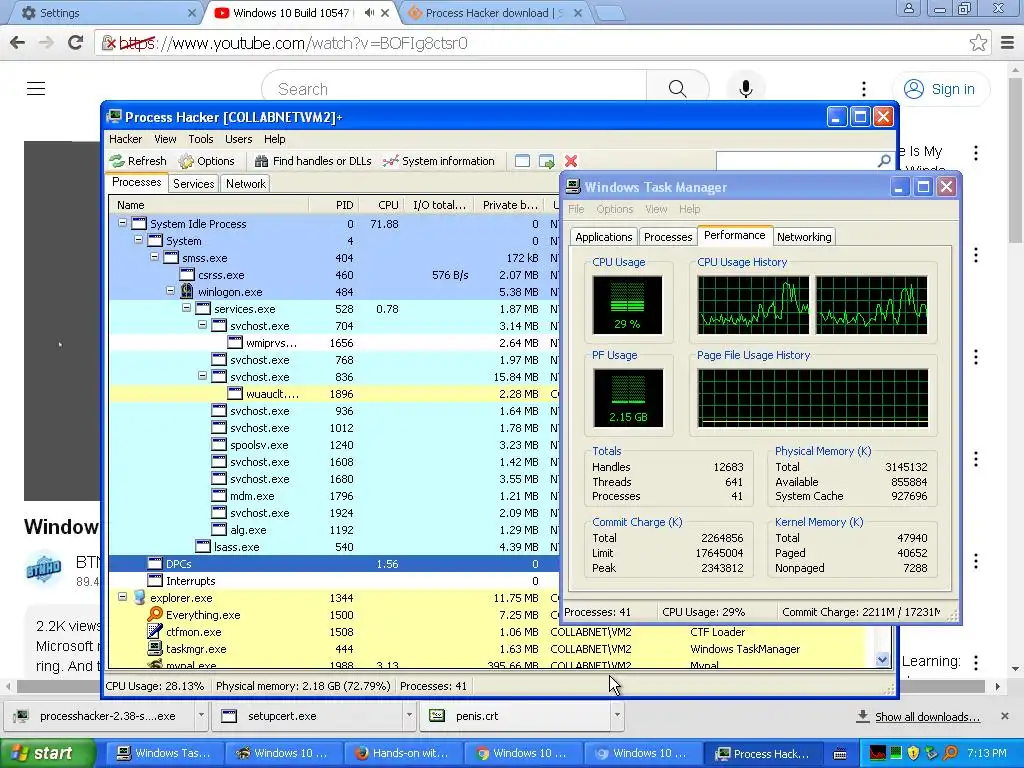The width and height of the screenshot is (1024, 768).
Task: Open the Hacker menu
Action: (125, 139)
